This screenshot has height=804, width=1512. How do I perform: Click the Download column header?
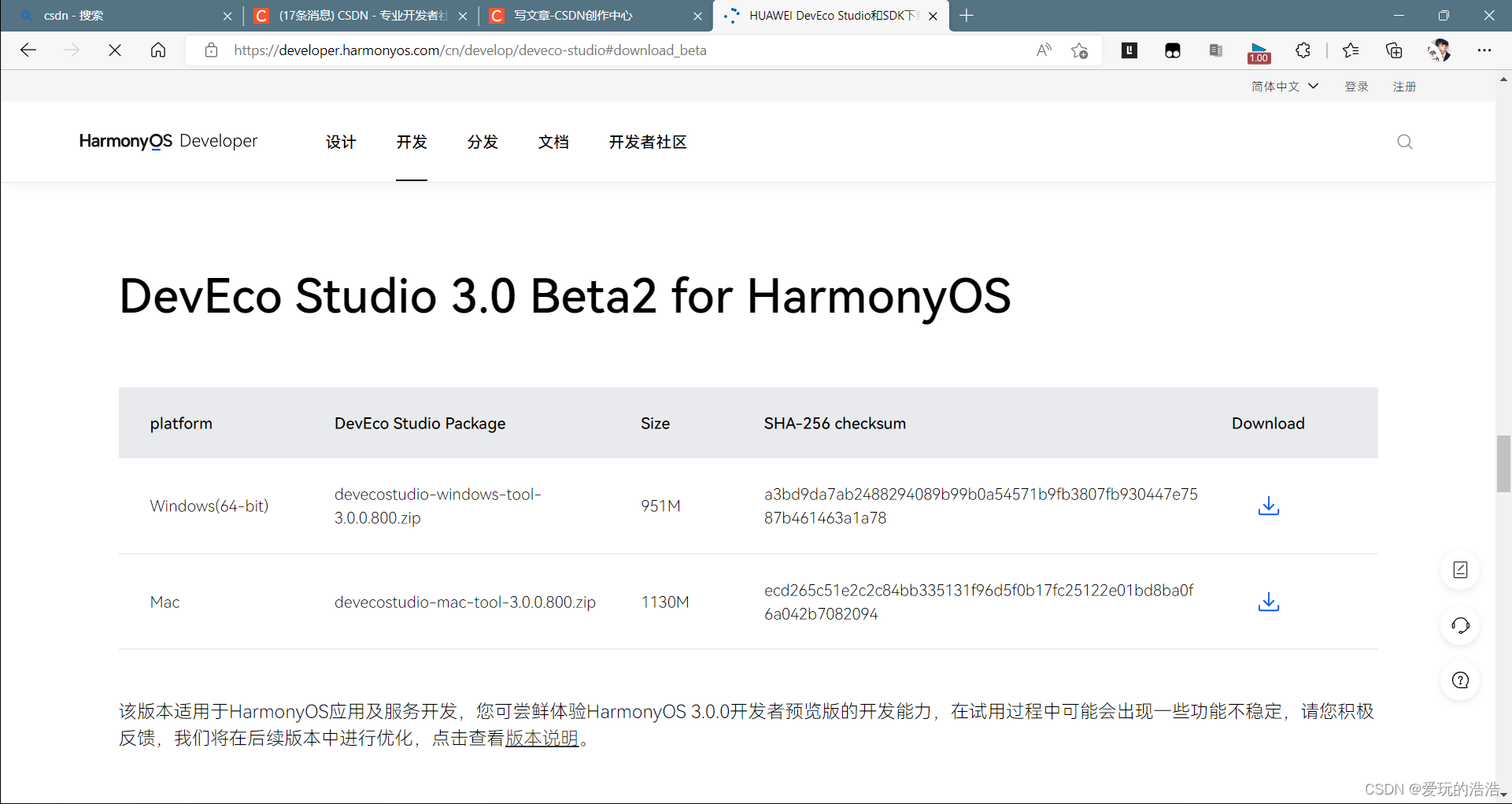pos(1268,424)
